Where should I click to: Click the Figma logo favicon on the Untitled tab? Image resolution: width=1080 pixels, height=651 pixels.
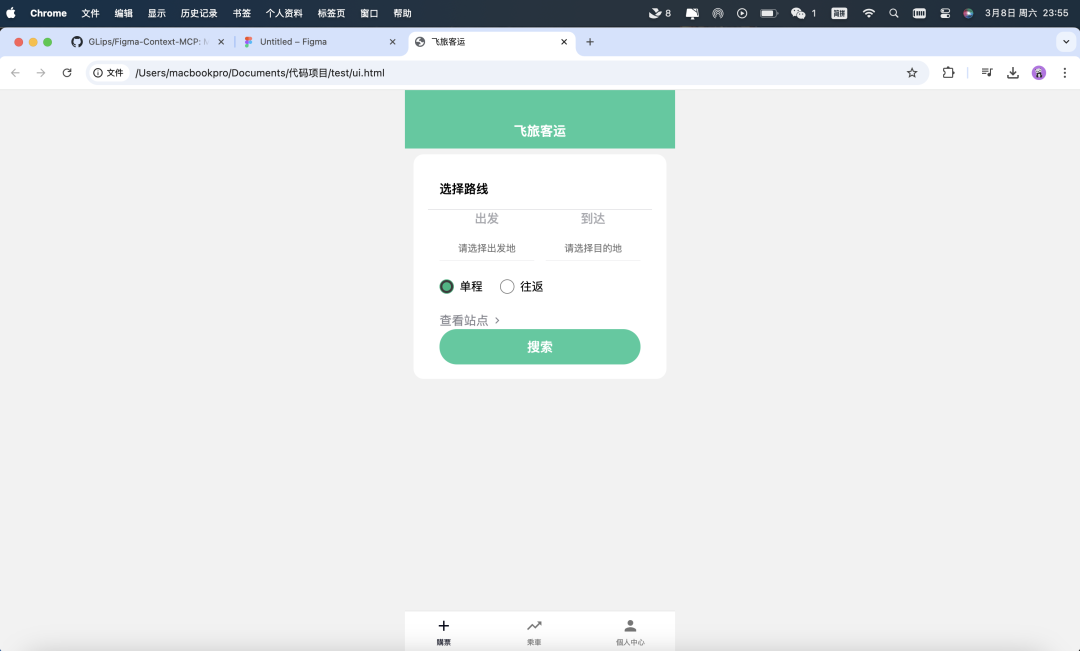pos(247,42)
